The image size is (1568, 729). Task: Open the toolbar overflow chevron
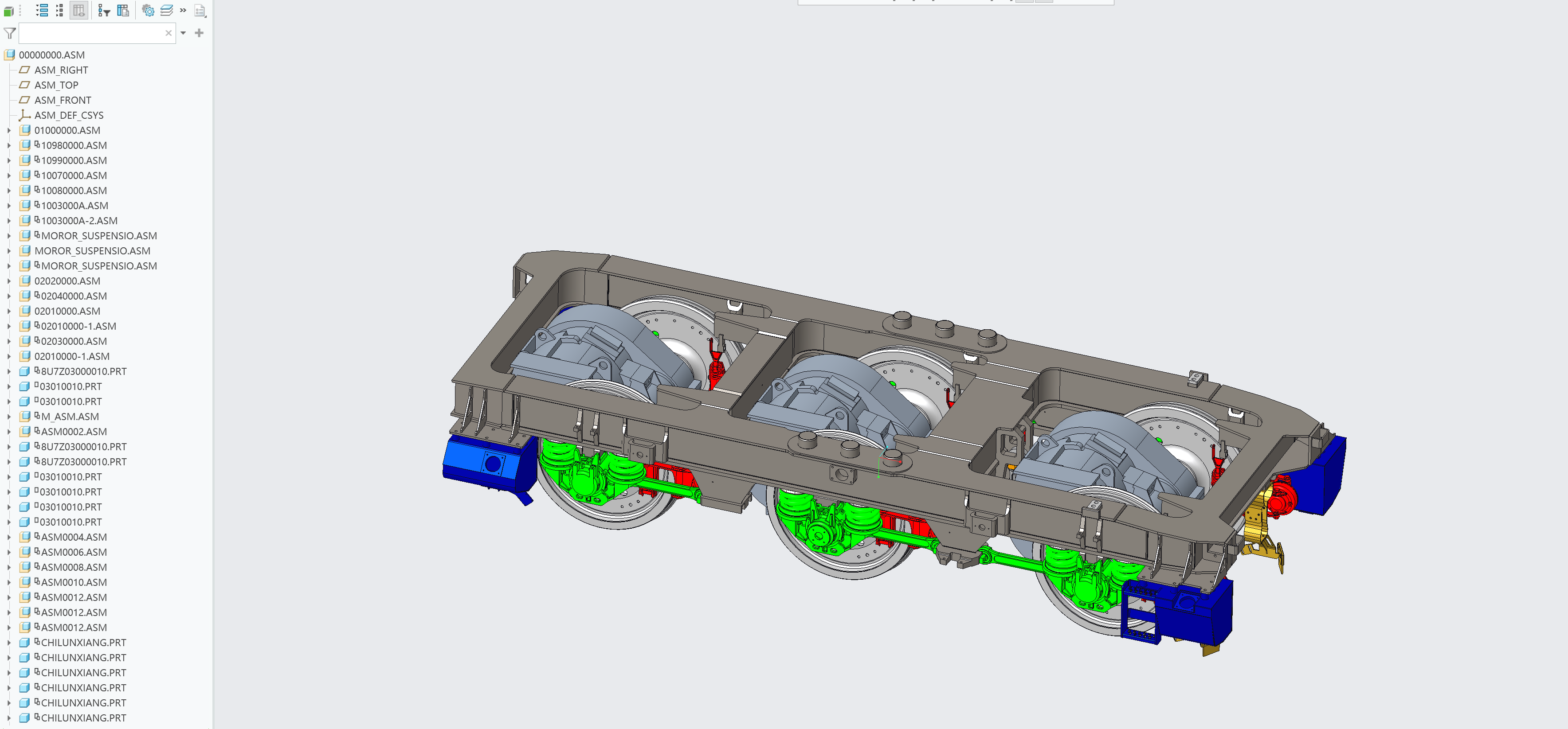(183, 10)
